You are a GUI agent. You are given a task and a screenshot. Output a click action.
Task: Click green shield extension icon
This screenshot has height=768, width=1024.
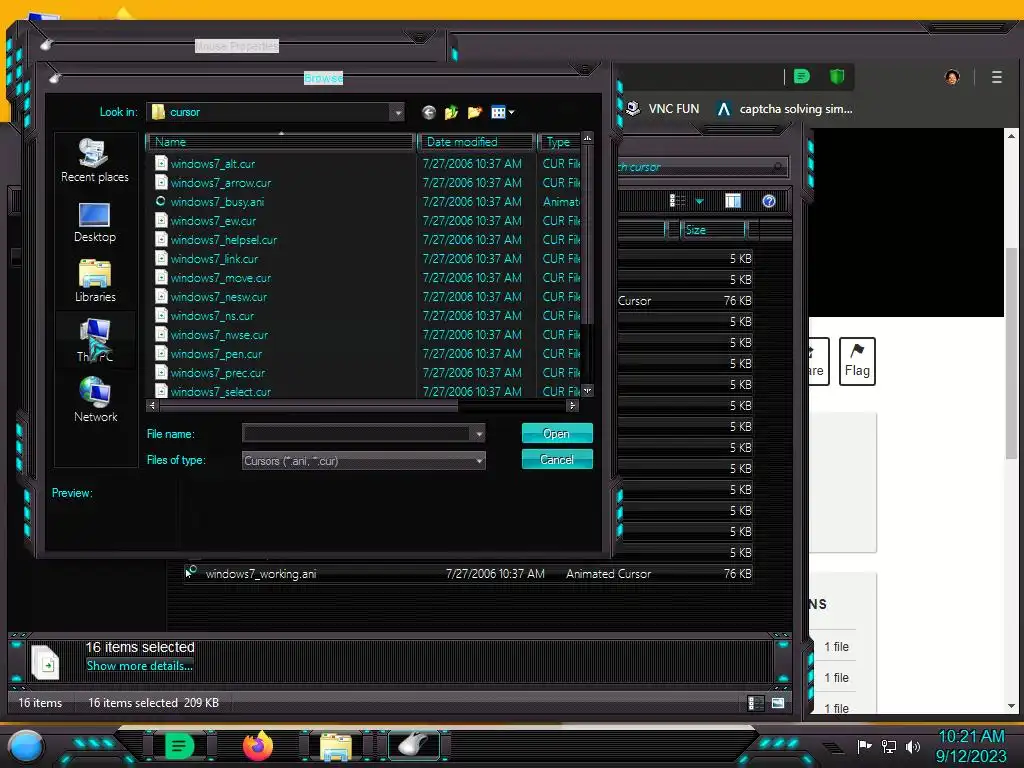[x=837, y=77]
